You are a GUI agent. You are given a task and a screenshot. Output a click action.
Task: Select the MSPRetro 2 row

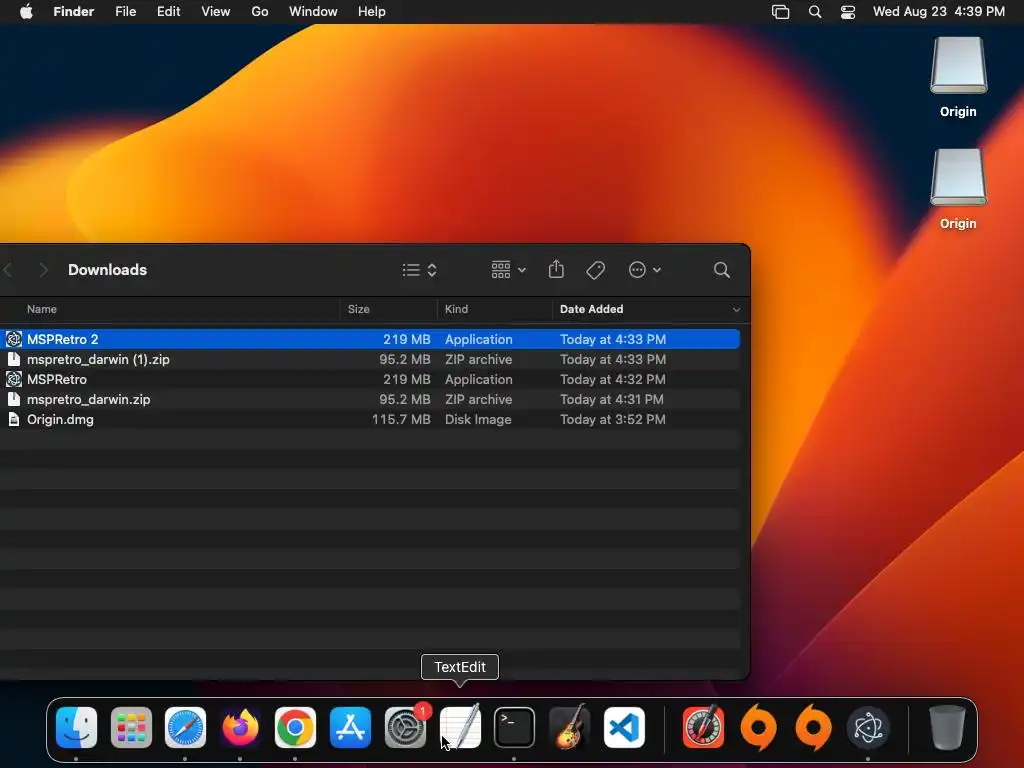(x=370, y=339)
